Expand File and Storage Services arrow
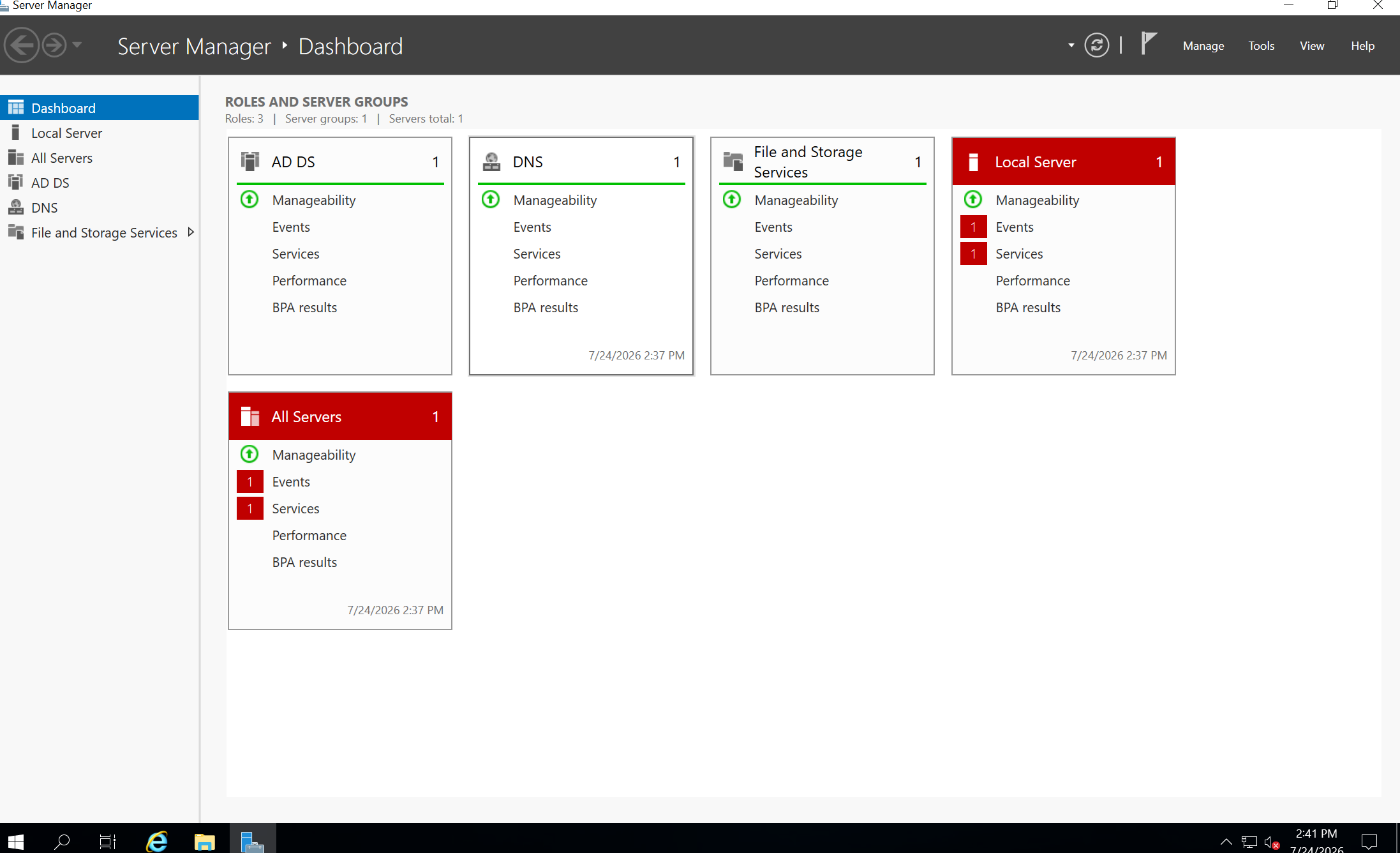 pos(190,232)
